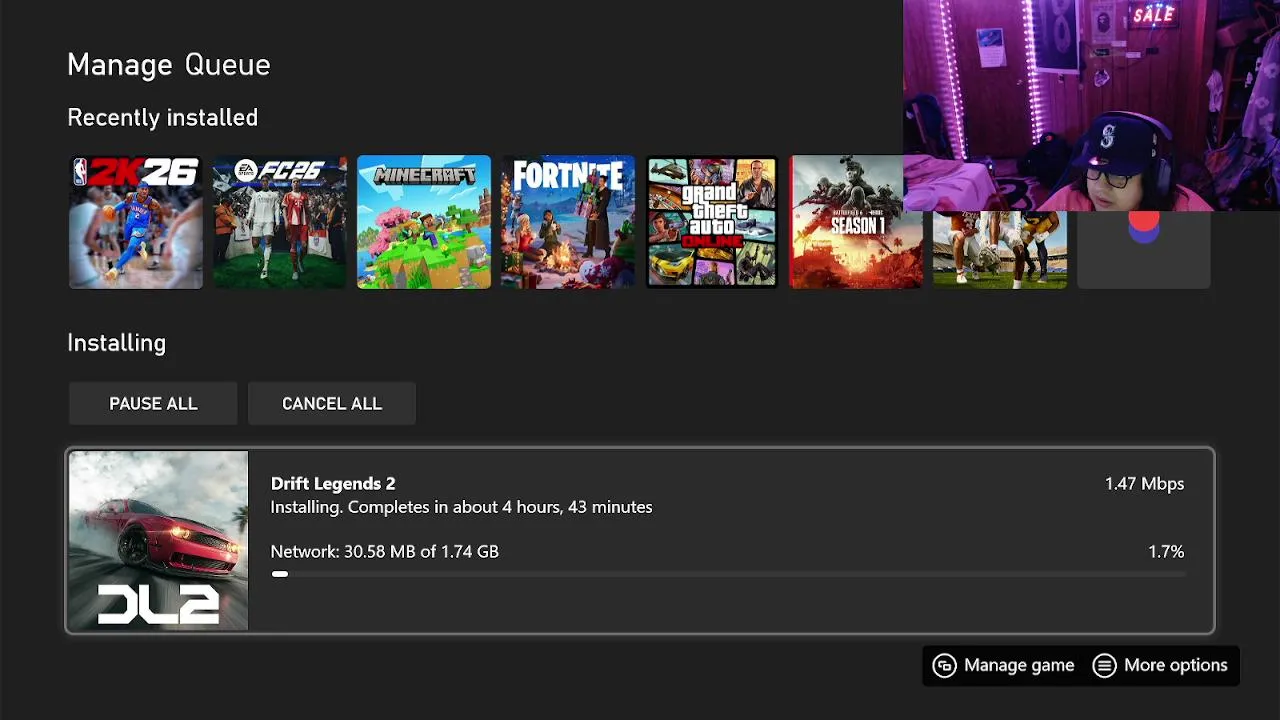Click the Manage Queue heading
The width and height of the screenshot is (1280, 720).
coord(169,65)
